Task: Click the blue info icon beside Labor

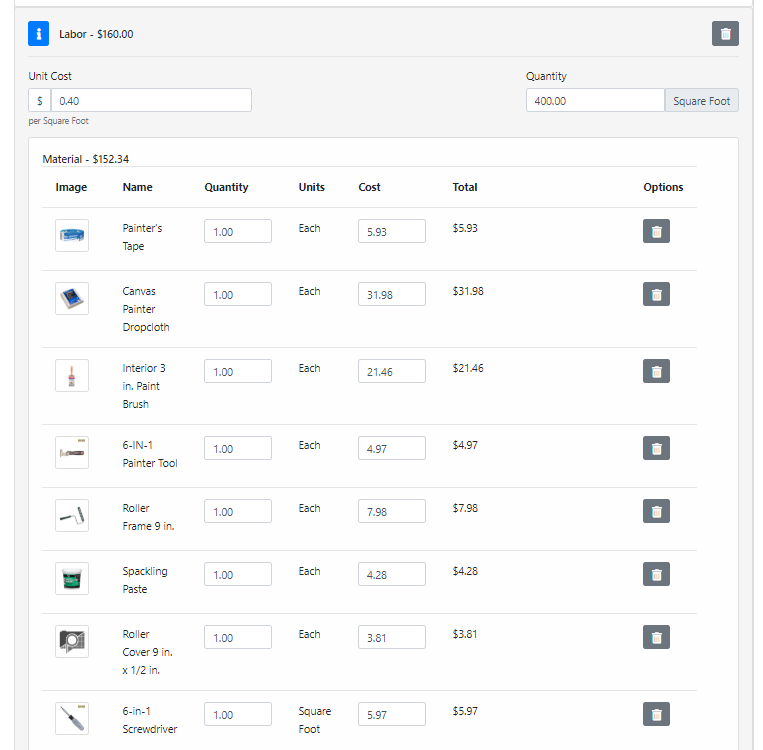Action: pos(38,34)
